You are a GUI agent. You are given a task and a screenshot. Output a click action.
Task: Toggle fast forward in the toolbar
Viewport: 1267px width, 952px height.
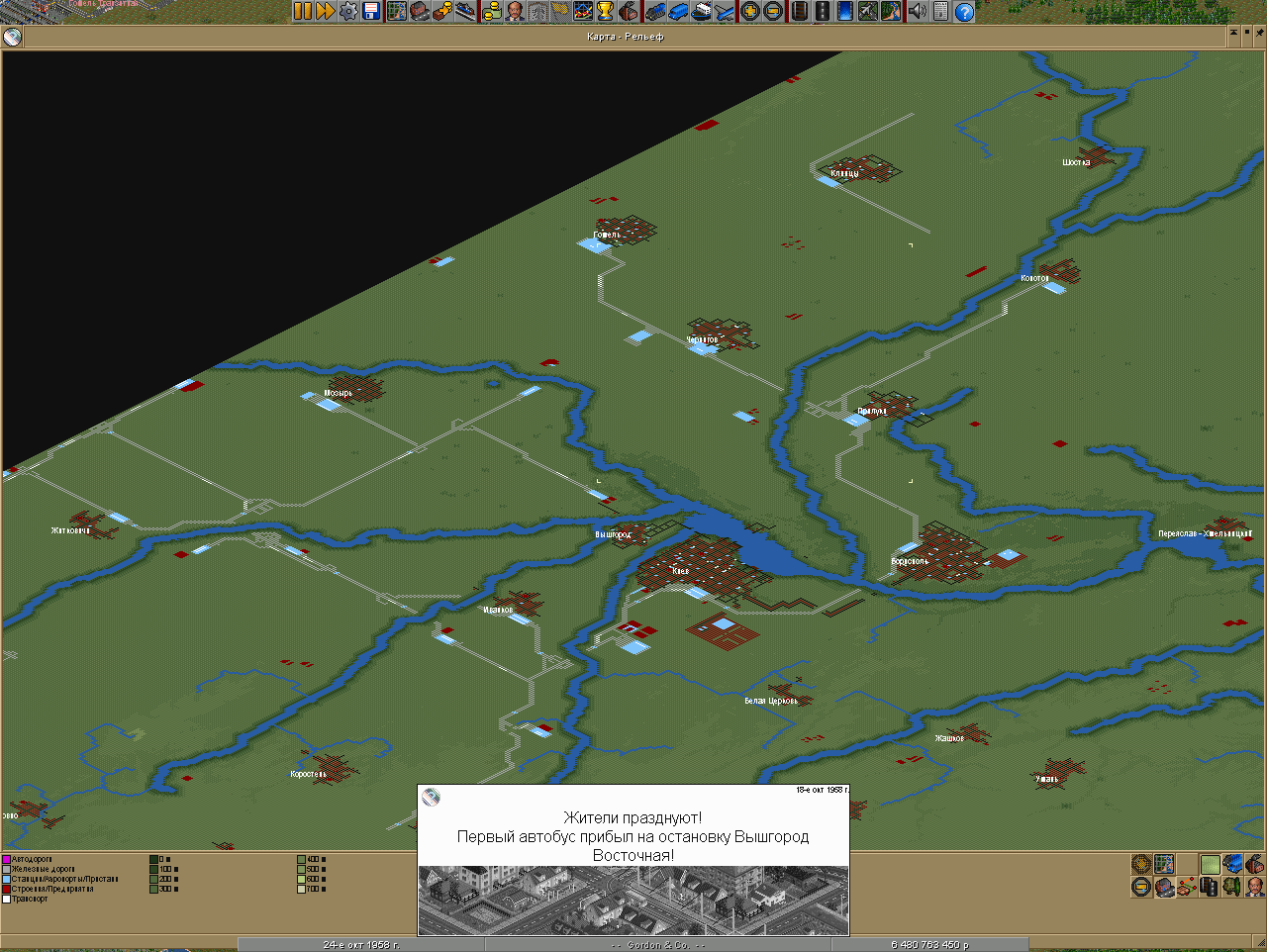tap(325, 11)
